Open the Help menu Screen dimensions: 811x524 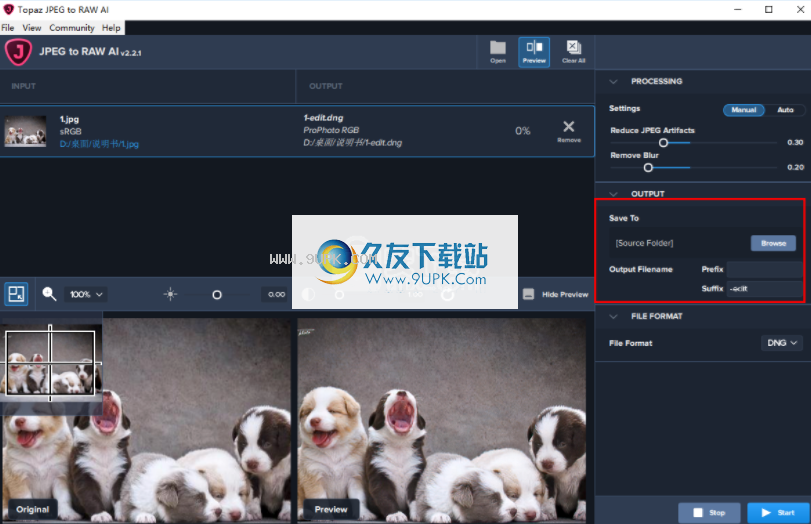click(111, 28)
